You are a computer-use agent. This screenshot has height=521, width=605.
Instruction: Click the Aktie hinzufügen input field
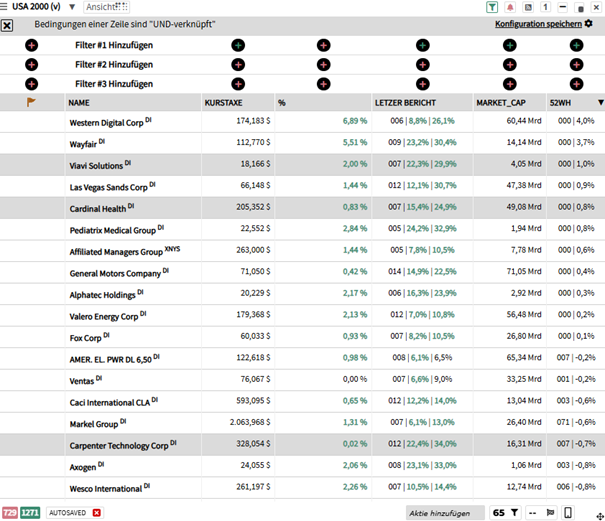439,512
